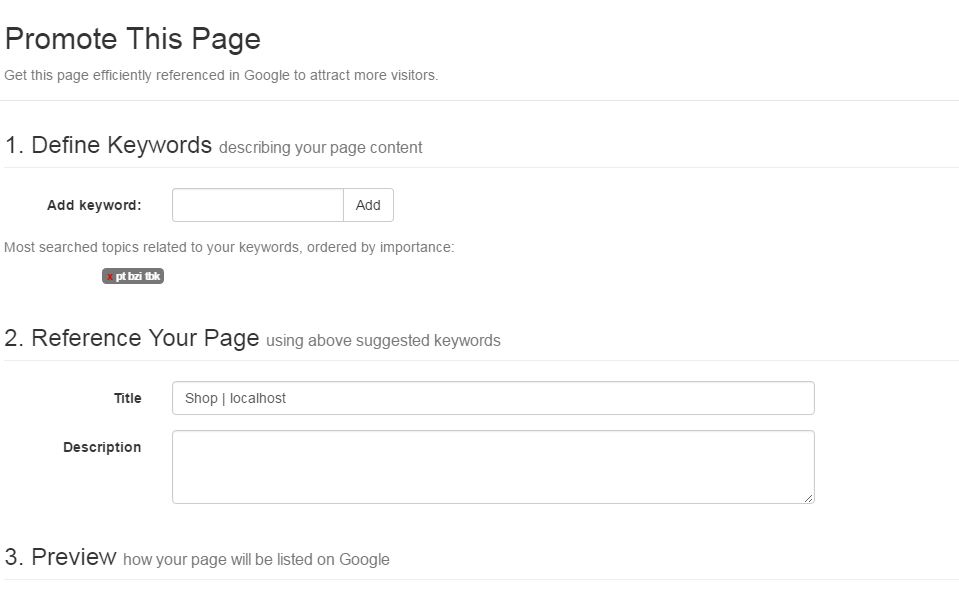Click into the Title field showing 'Shop | localhost'

(x=493, y=398)
